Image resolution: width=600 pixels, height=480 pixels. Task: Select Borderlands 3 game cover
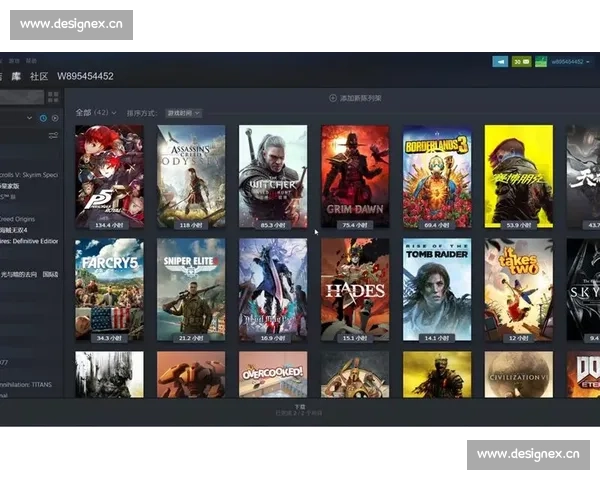437,175
